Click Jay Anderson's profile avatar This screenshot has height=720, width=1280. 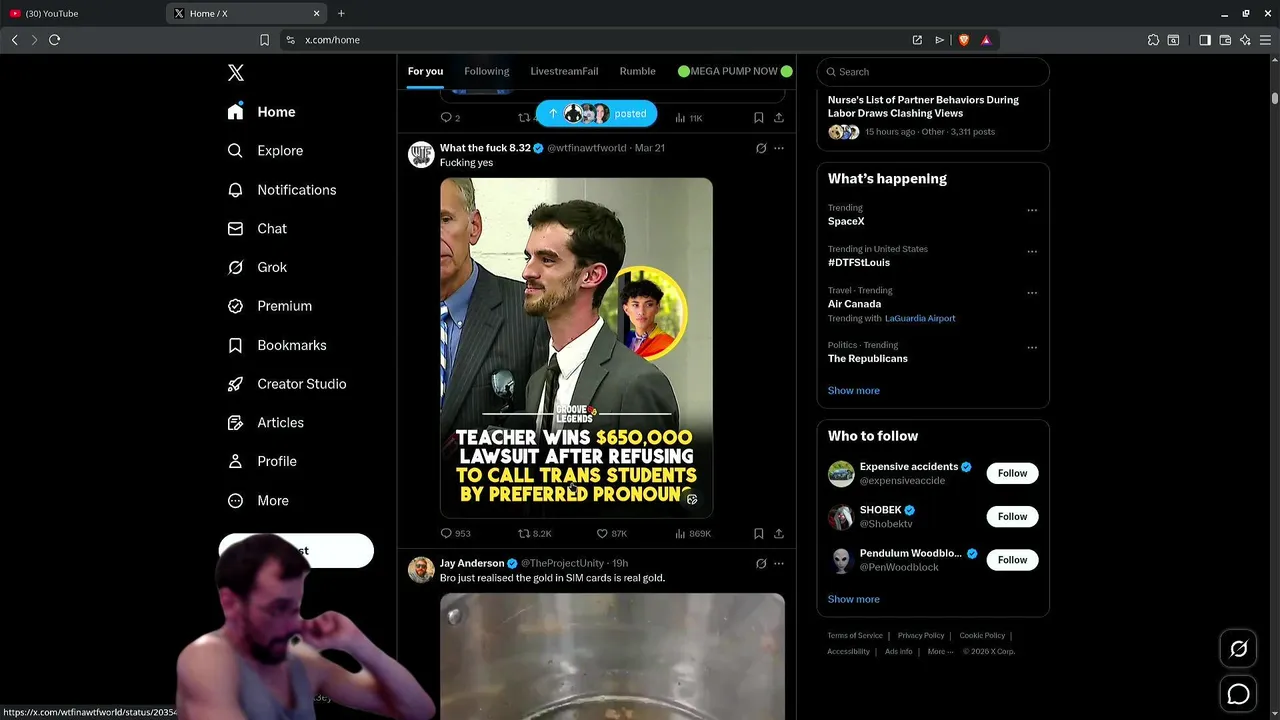[x=421, y=570]
